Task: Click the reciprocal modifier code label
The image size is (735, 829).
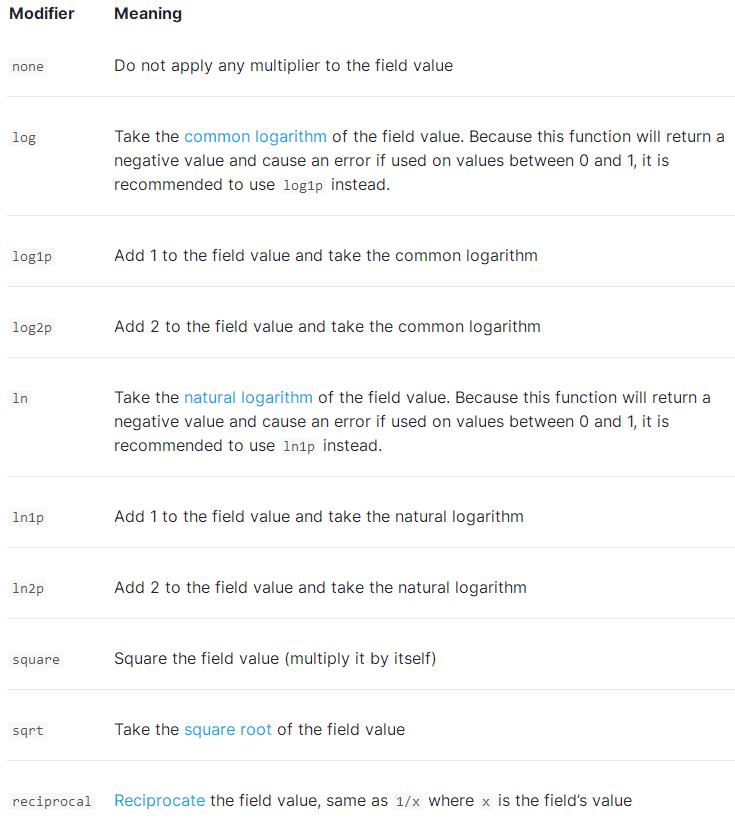Action: pyautogui.click(x=52, y=802)
